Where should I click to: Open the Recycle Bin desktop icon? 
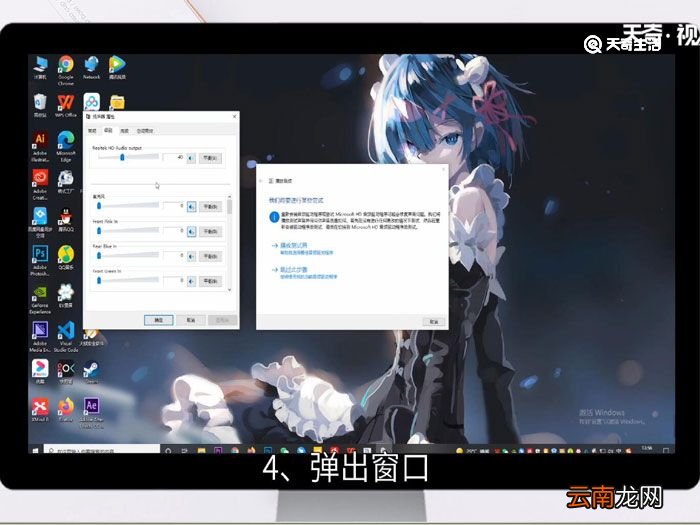pos(40,105)
